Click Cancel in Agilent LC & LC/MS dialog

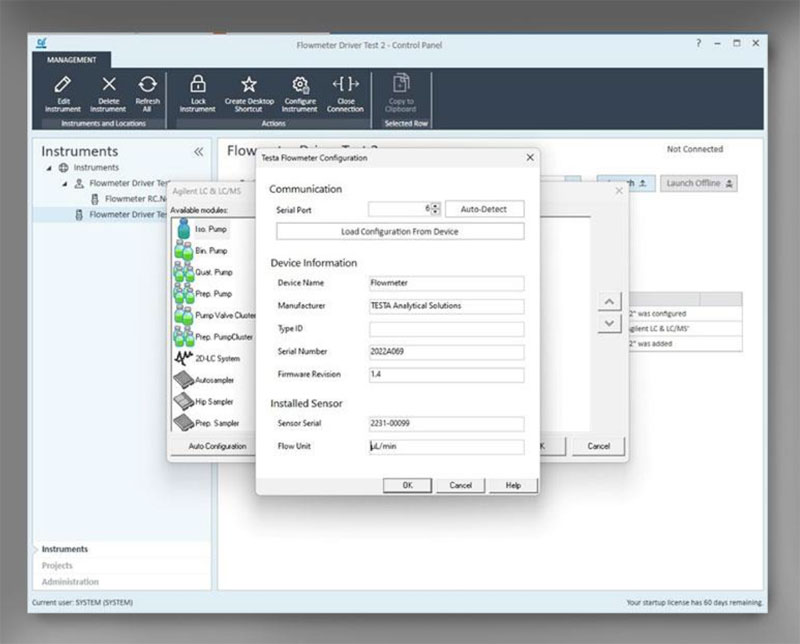(x=598, y=447)
